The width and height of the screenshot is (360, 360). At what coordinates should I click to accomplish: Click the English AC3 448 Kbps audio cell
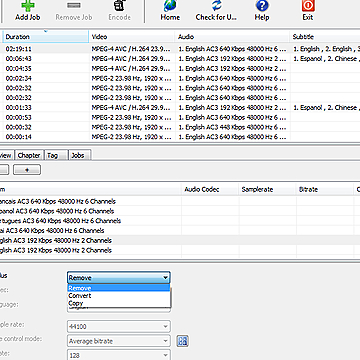232,127
